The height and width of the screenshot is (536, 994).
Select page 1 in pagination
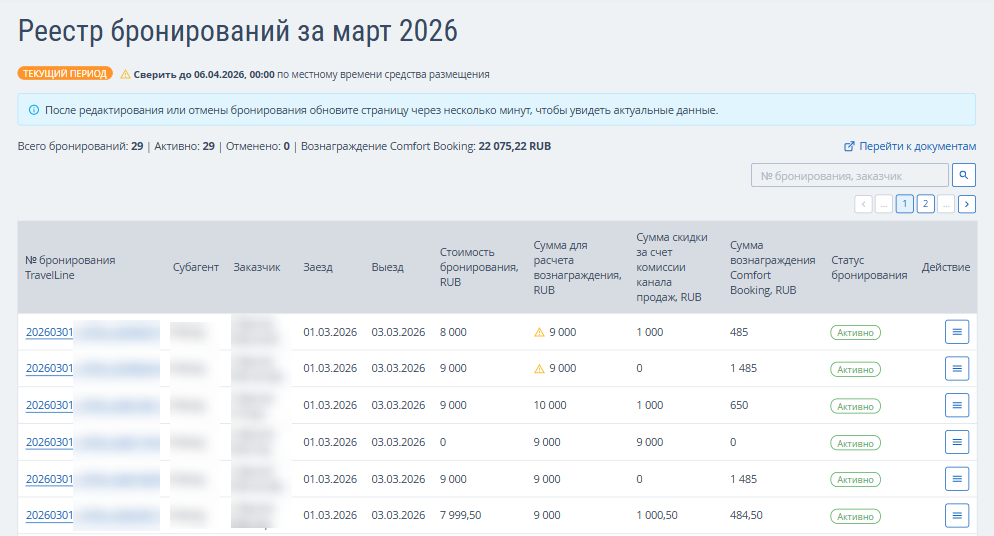coord(905,204)
